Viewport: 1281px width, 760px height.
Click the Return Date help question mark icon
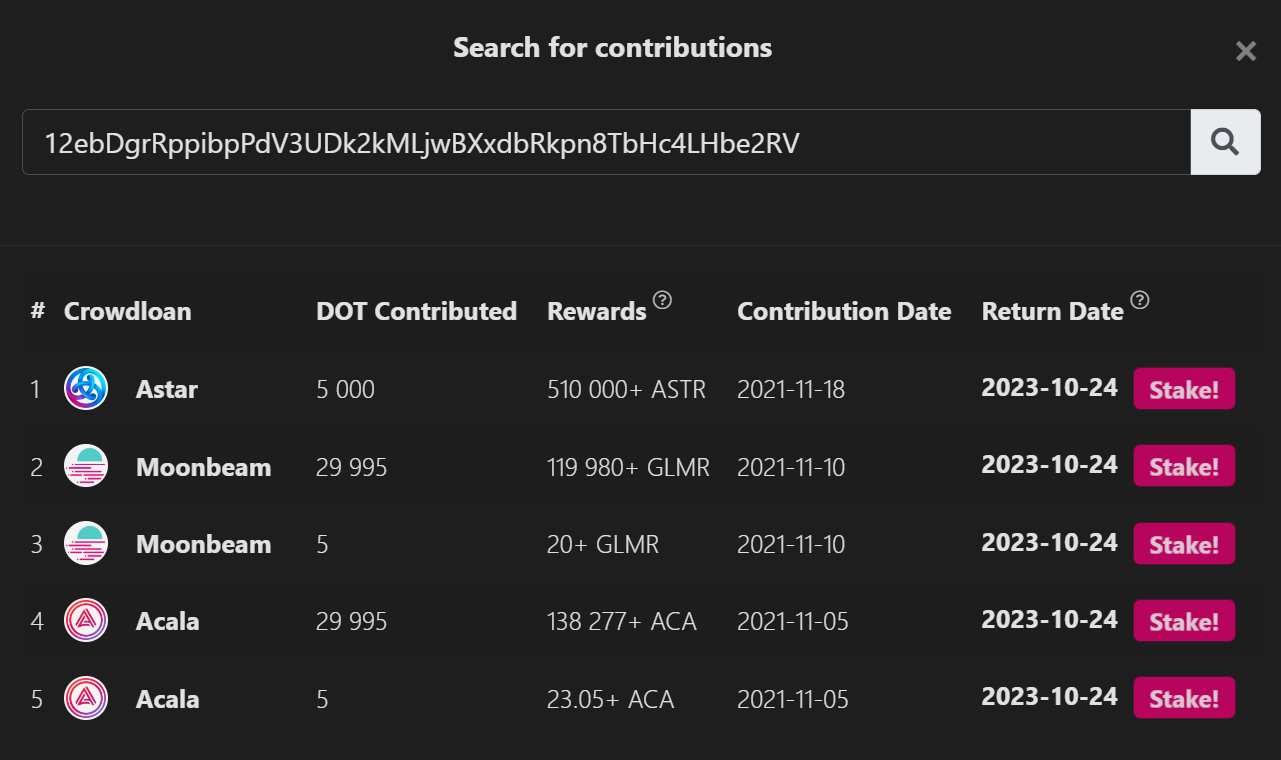(1140, 300)
